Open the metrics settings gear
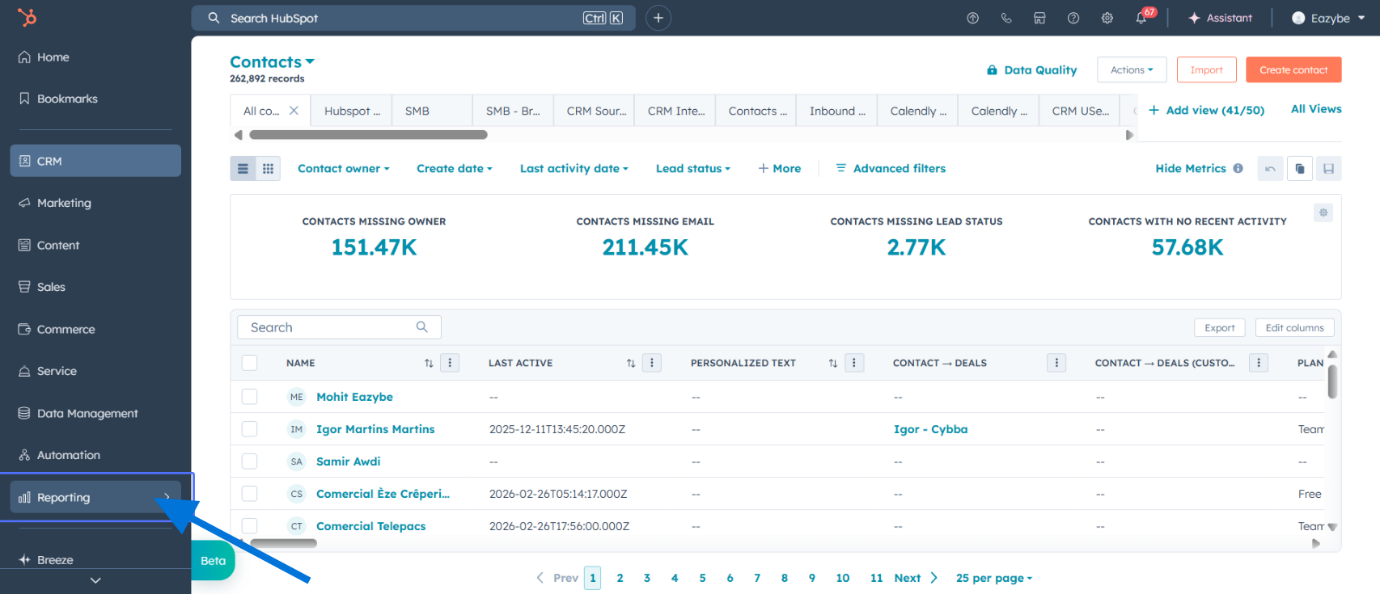 pos(1323,213)
